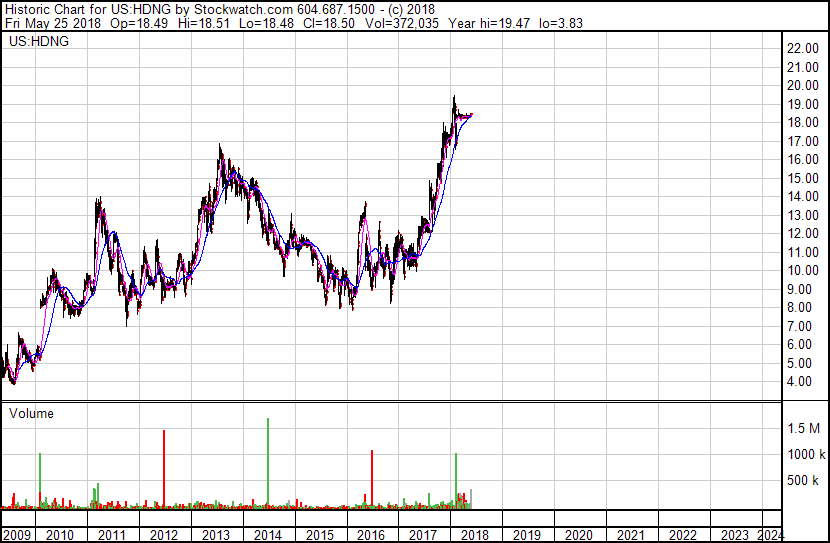This screenshot has width=830, height=543.
Task: Select the 2009 year label on axis
Action: tap(16, 535)
